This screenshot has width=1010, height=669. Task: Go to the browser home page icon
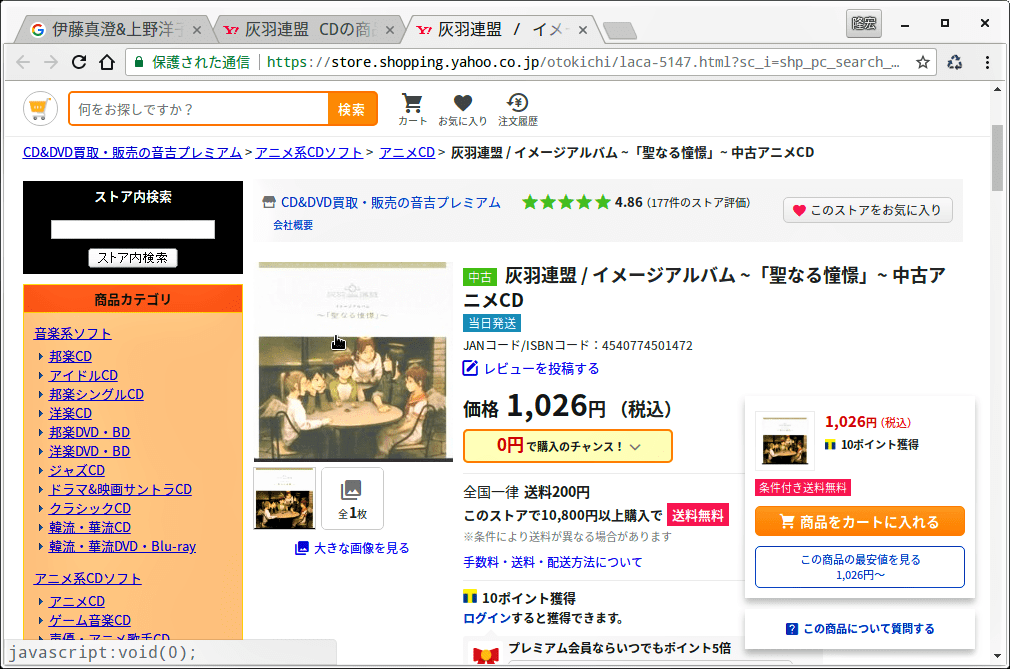point(107,62)
